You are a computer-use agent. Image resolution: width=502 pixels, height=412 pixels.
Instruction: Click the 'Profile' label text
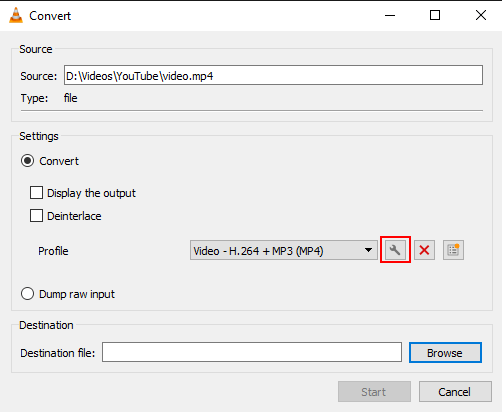[x=53, y=251]
